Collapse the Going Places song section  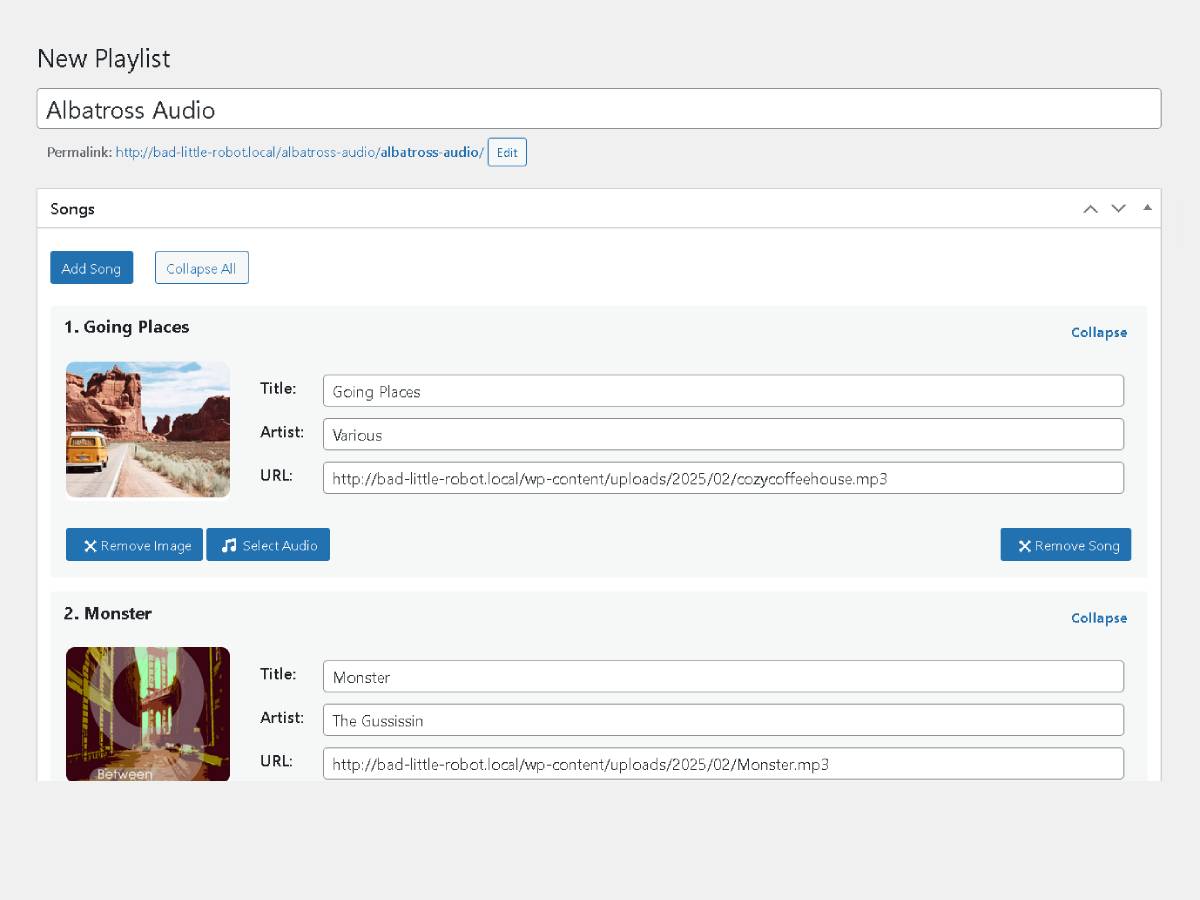coord(1099,332)
